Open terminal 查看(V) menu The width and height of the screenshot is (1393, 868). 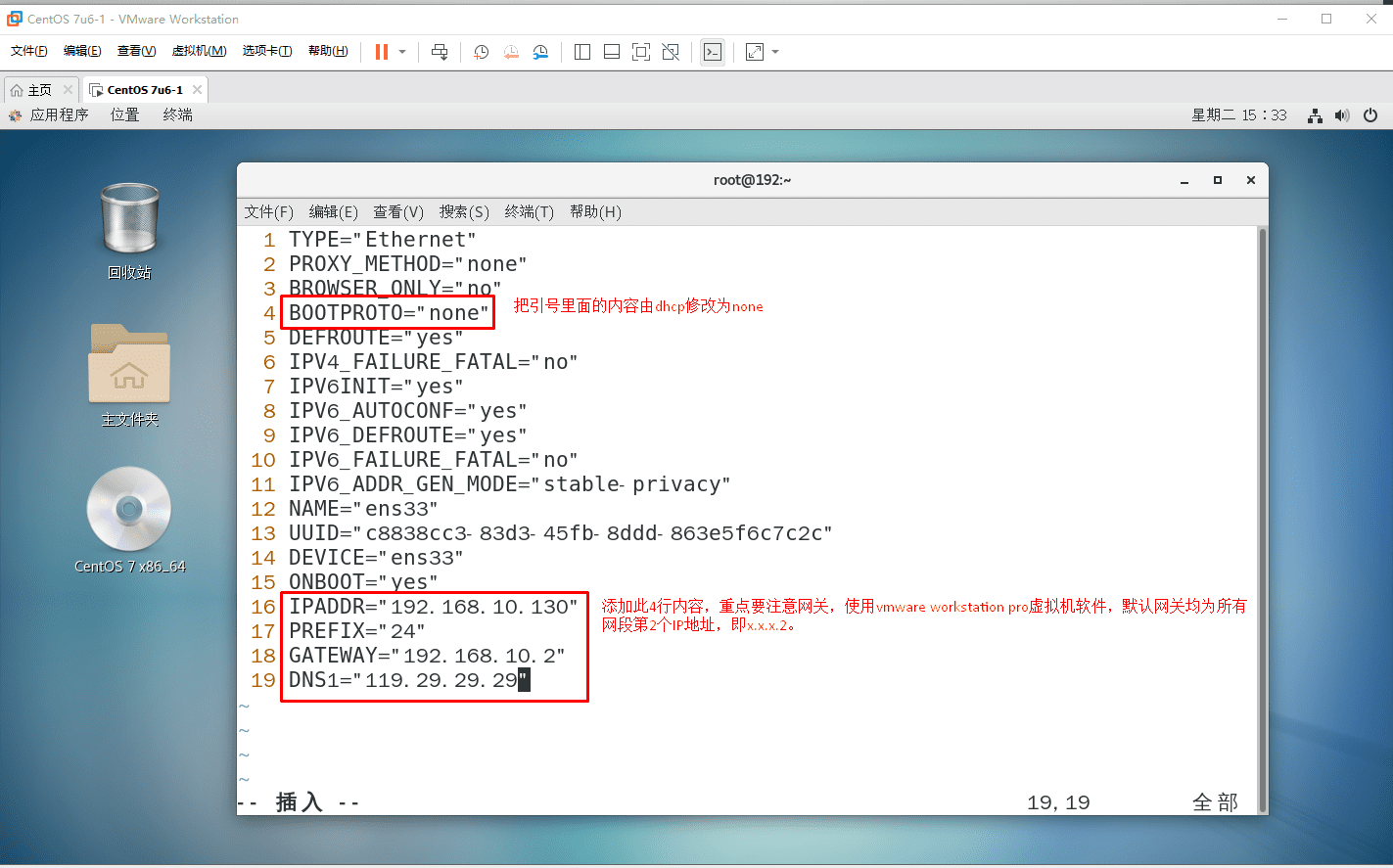(398, 212)
